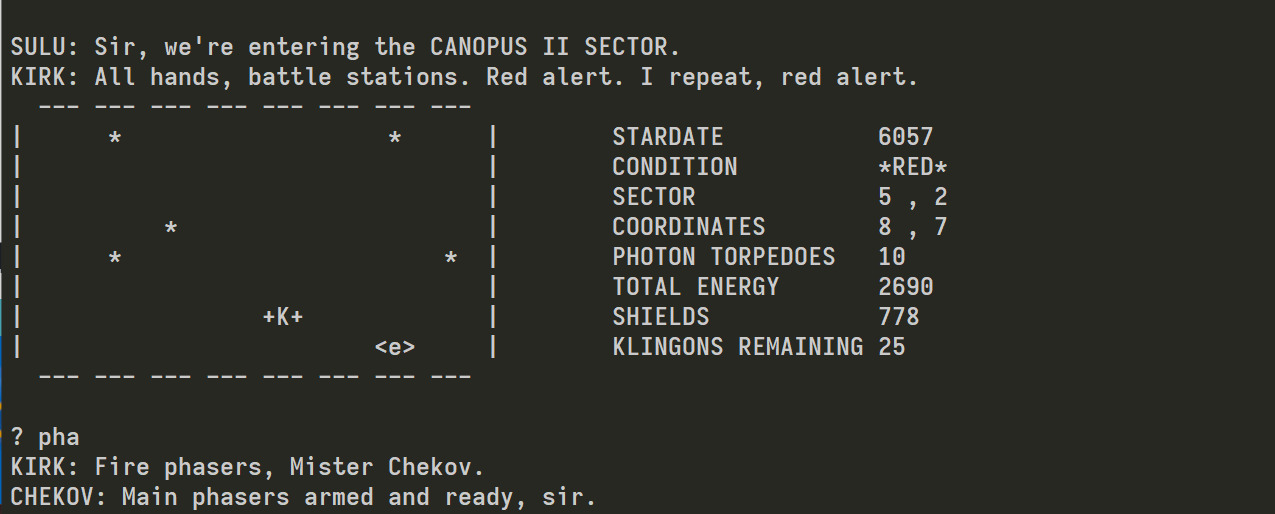Select the STARDATE label
Viewport: 1275px width, 514px height.
[x=667, y=137]
